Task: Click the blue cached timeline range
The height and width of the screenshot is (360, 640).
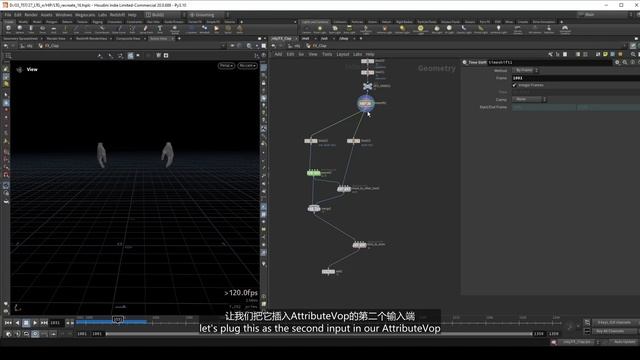Action: pos(111,322)
